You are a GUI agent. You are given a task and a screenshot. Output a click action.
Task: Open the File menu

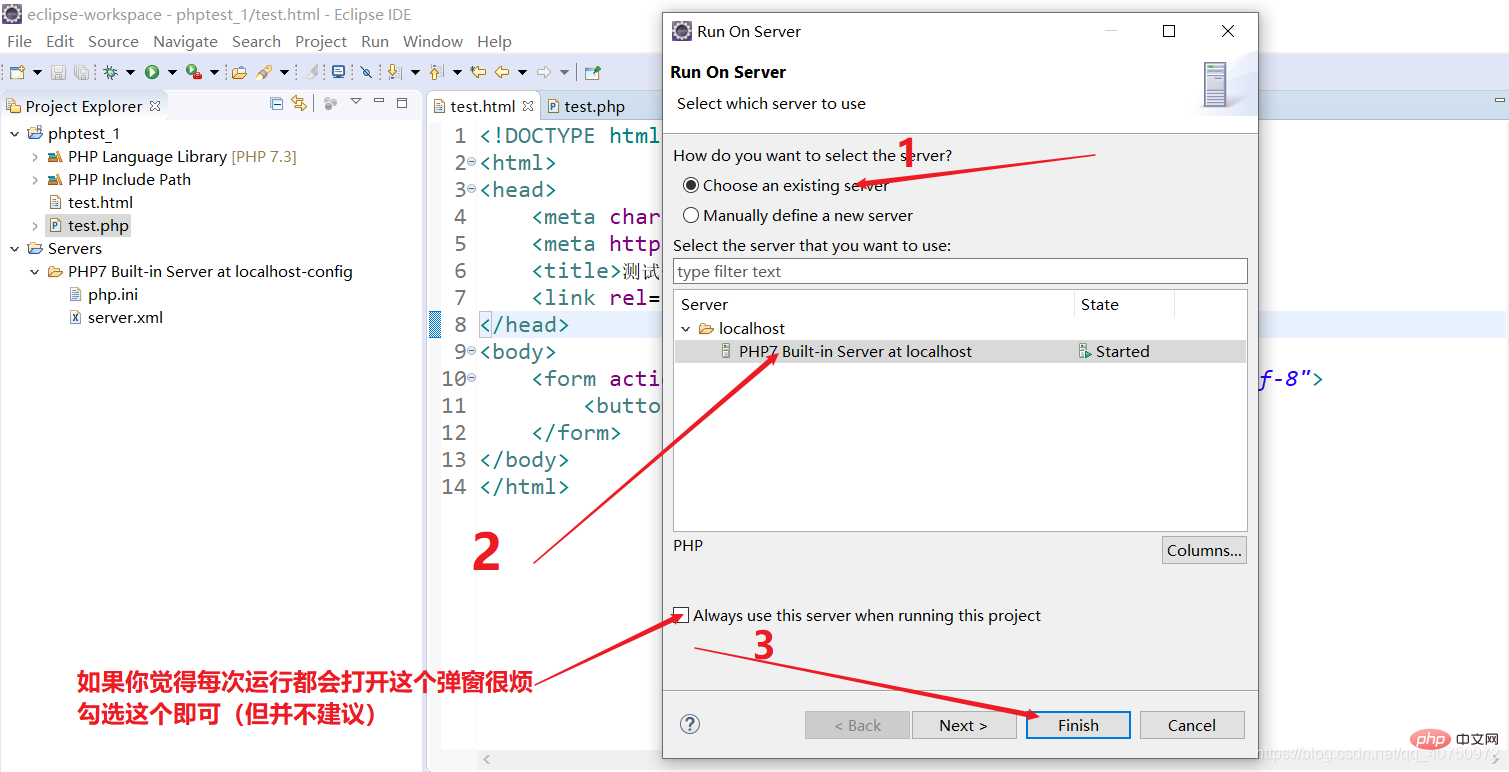pyautogui.click(x=19, y=41)
